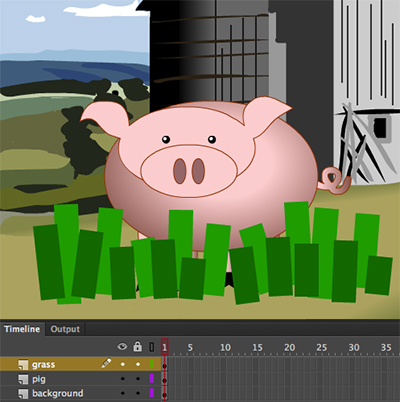Select the background layer by name
This screenshot has height=402, width=400.
58,393
